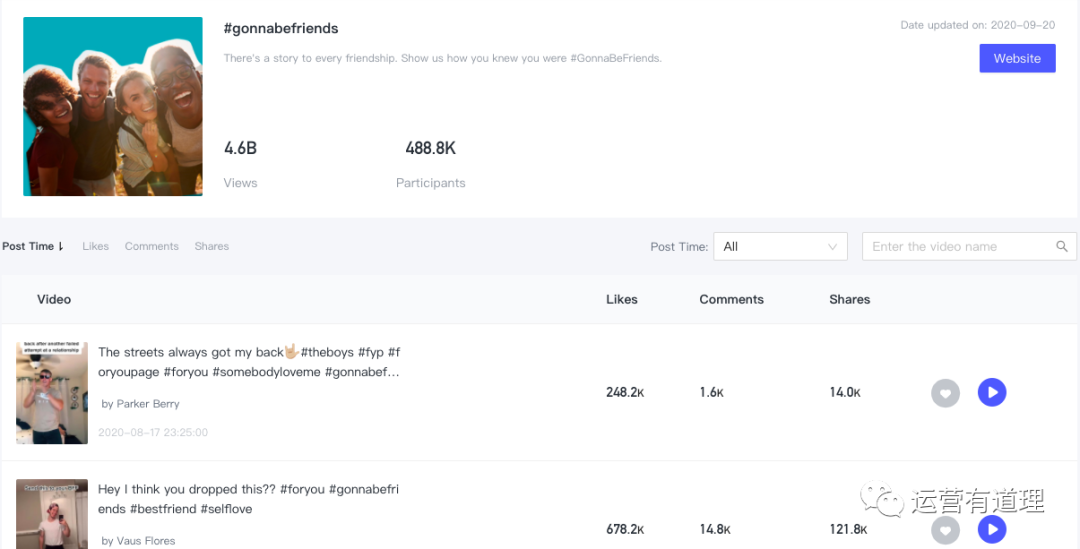Sort videos by Comments

pyautogui.click(x=152, y=246)
